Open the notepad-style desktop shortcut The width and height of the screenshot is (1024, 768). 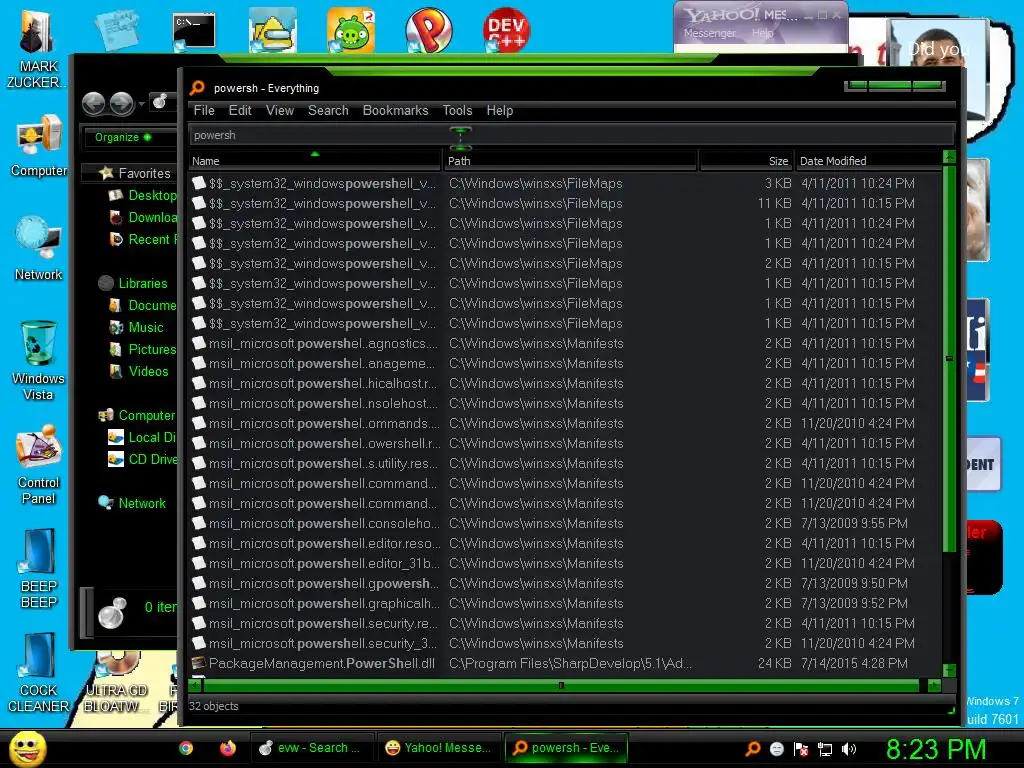[117, 30]
